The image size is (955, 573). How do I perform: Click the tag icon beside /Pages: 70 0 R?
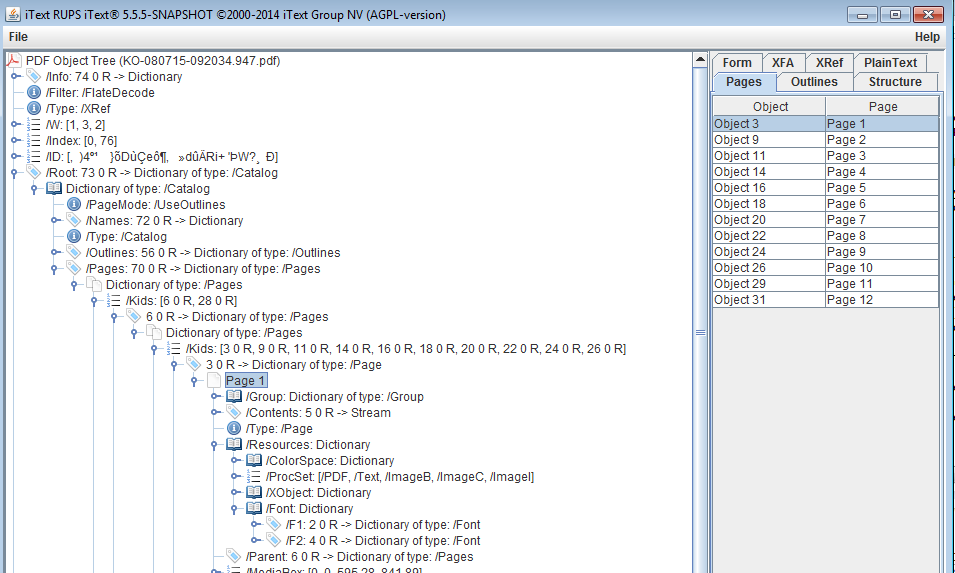pos(74,269)
